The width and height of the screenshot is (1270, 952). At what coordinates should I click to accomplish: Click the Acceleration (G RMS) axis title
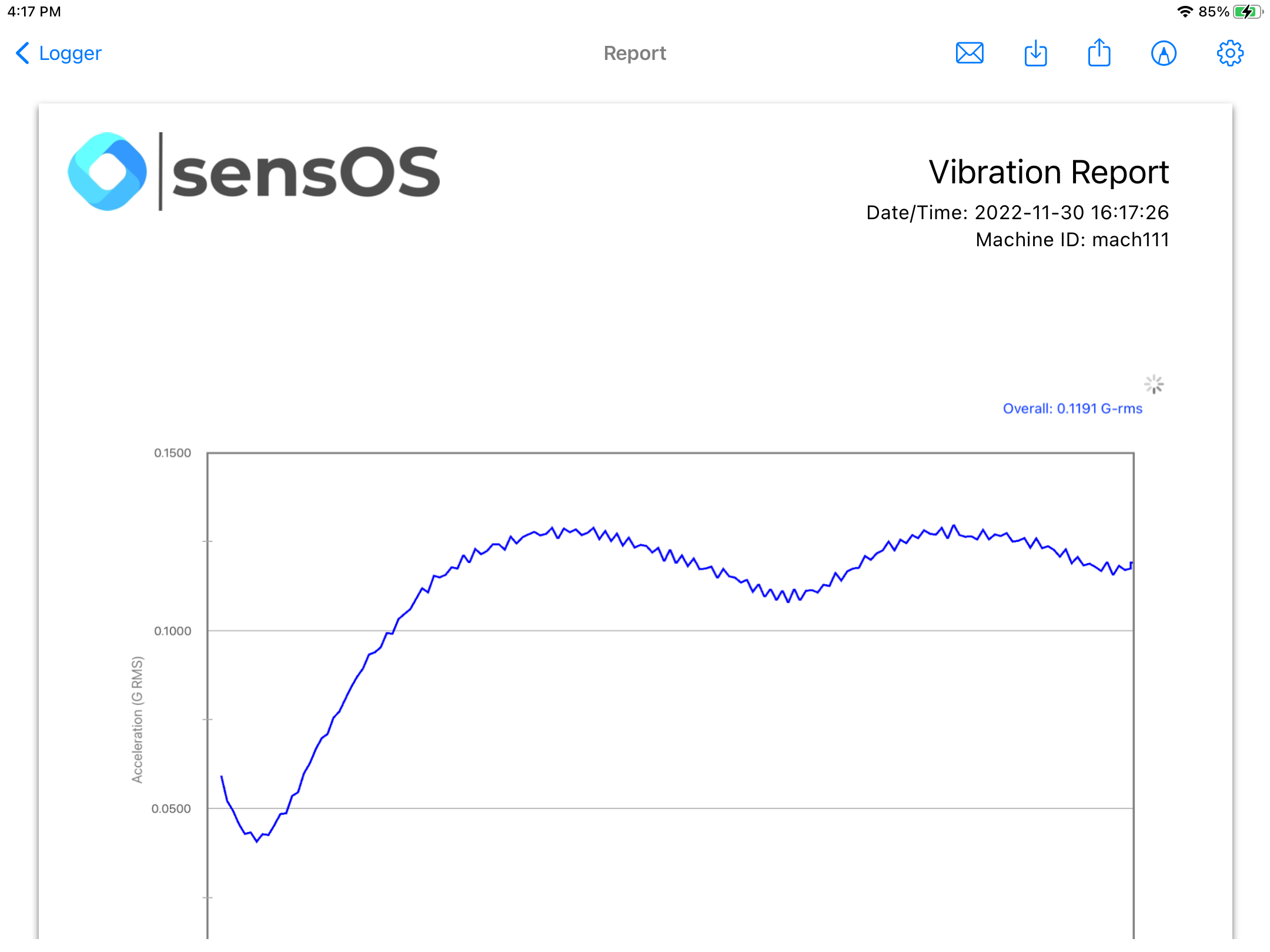[137, 719]
